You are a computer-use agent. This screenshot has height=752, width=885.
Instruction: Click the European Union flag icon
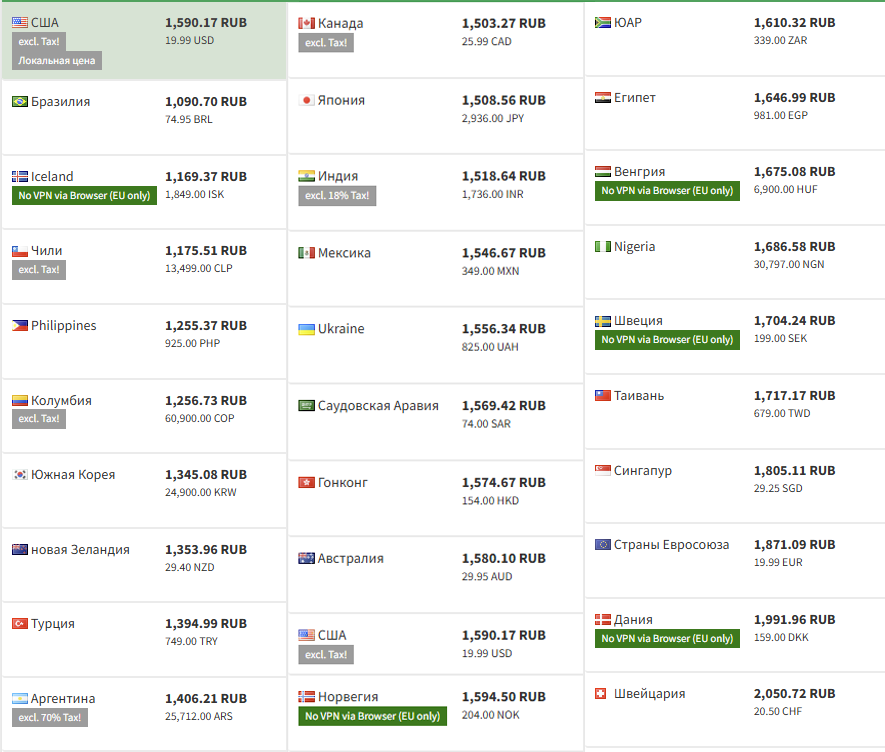coord(602,545)
